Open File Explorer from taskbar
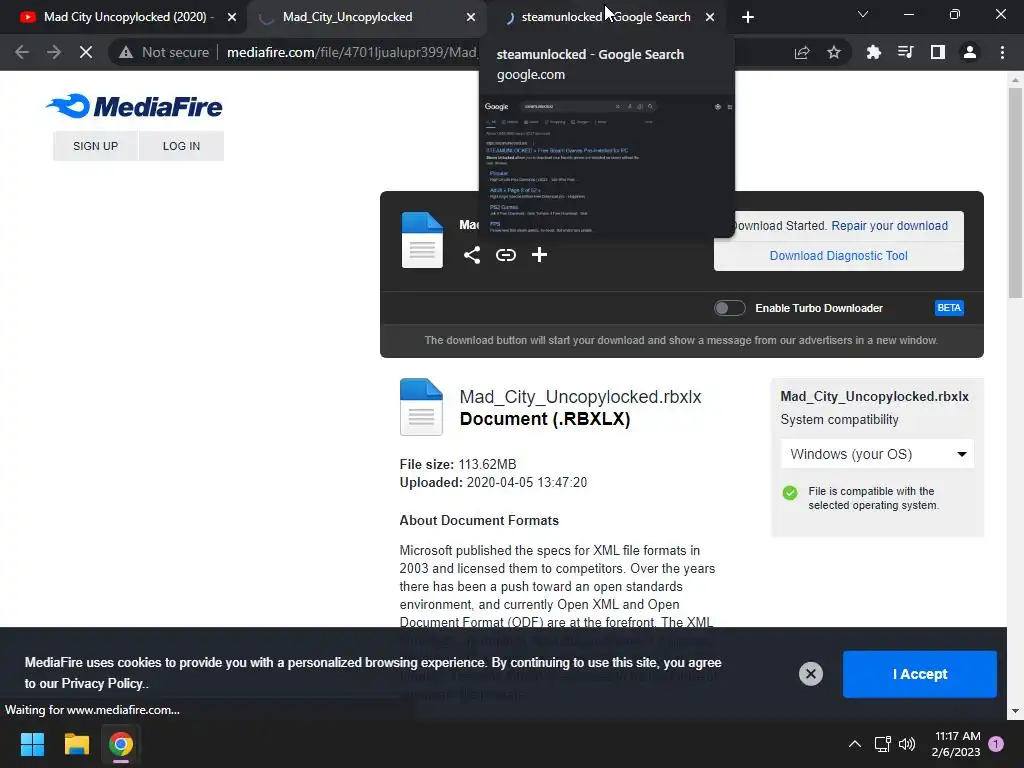Screen dimensions: 1024x768 pos(76,744)
